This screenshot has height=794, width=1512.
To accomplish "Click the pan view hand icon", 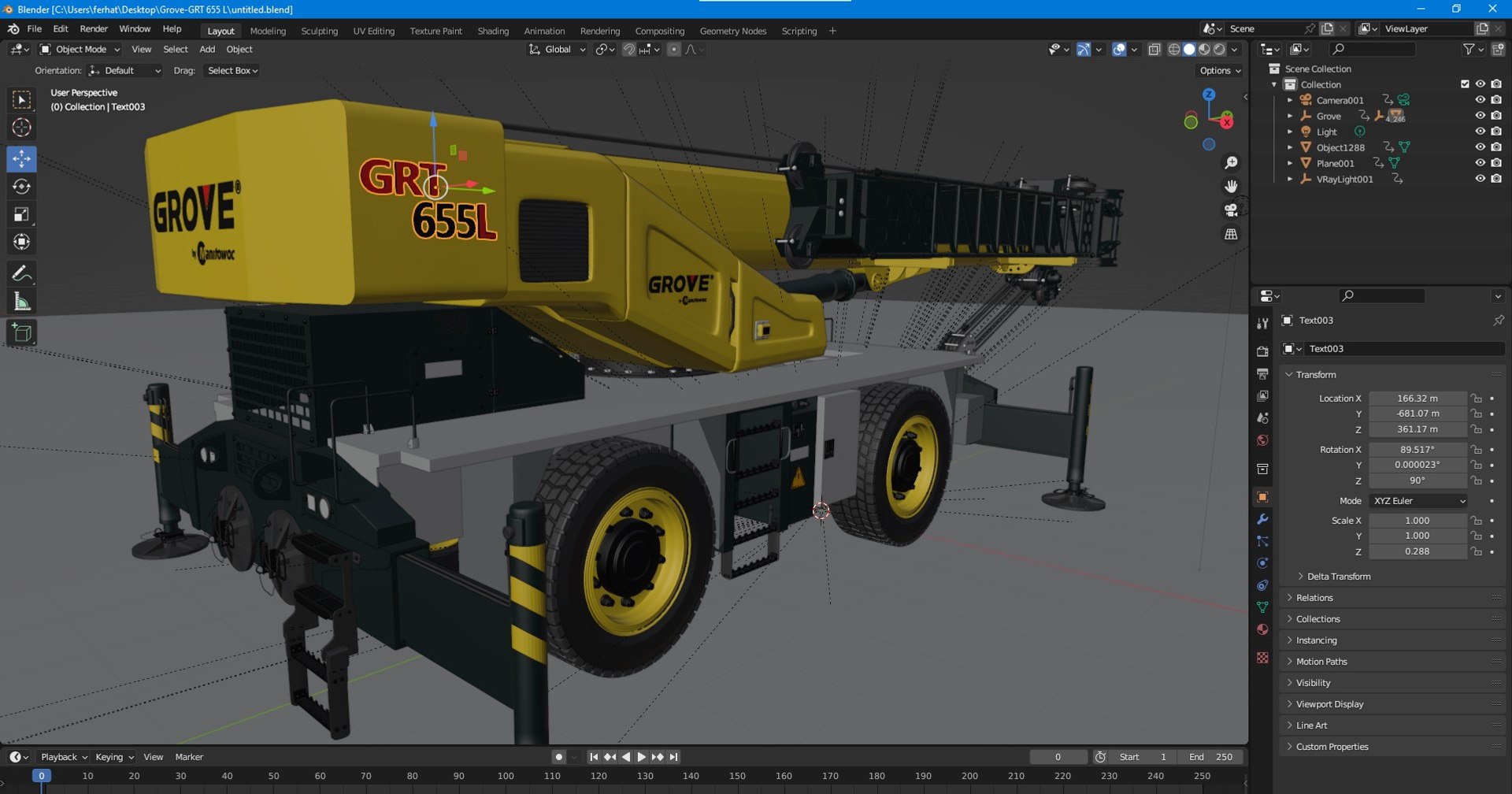I will (x=1231, y=187).
